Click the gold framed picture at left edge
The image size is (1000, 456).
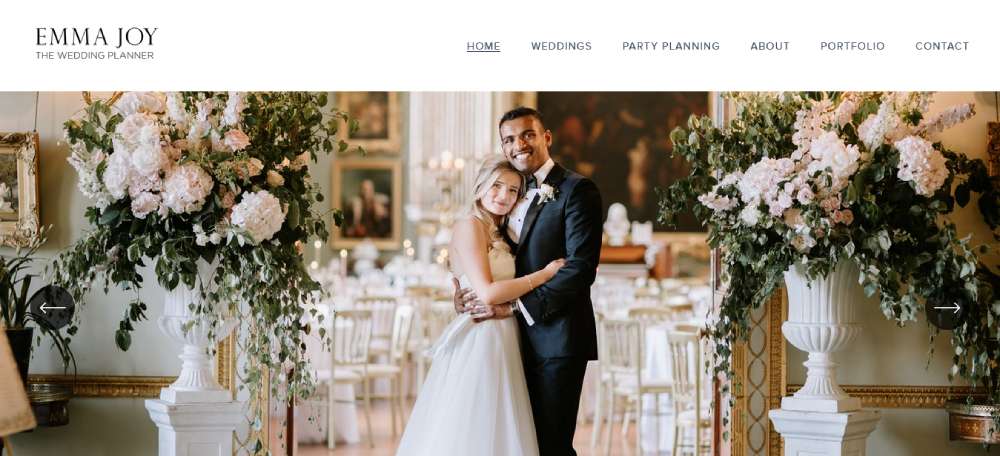[x=18, y=189]
